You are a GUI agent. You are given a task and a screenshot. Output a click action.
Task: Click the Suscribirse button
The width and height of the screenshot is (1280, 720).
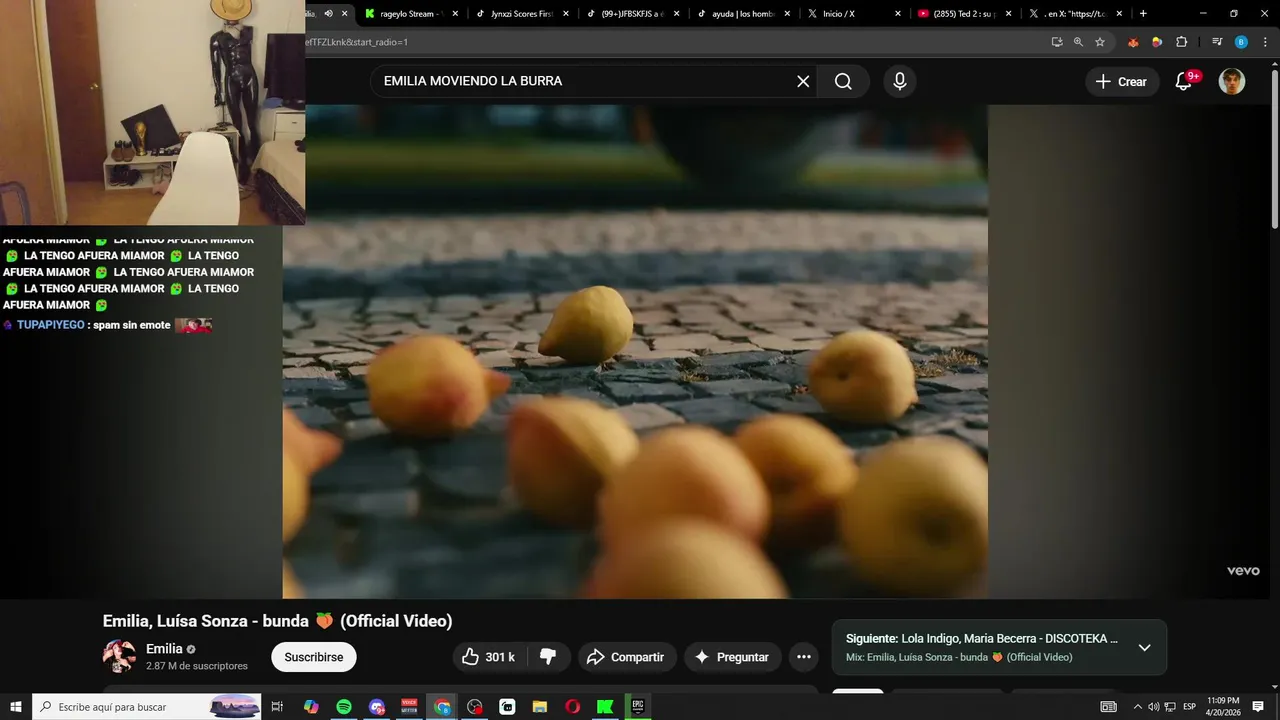pos(313,657)
